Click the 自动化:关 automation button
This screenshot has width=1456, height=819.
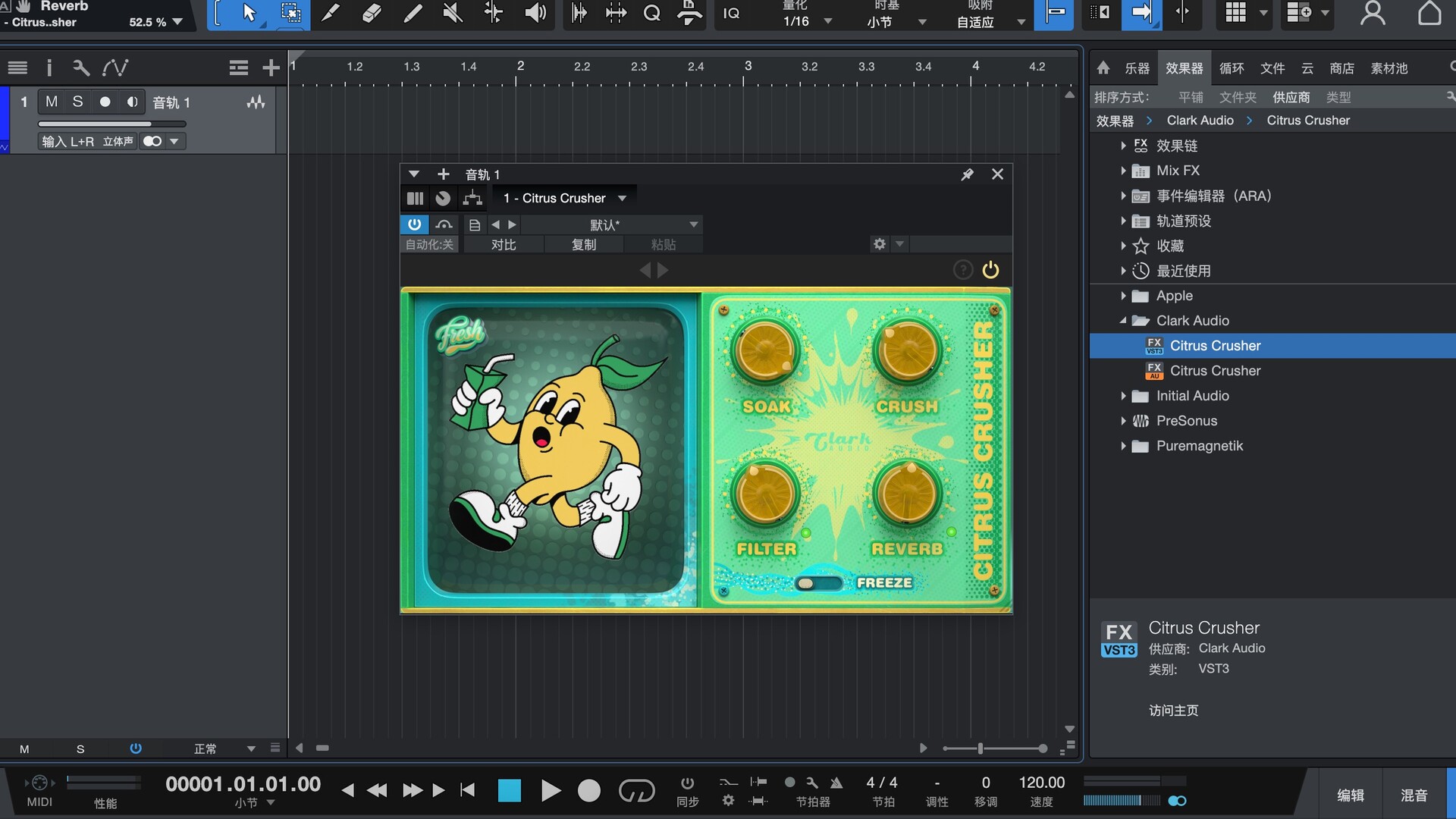429,244
